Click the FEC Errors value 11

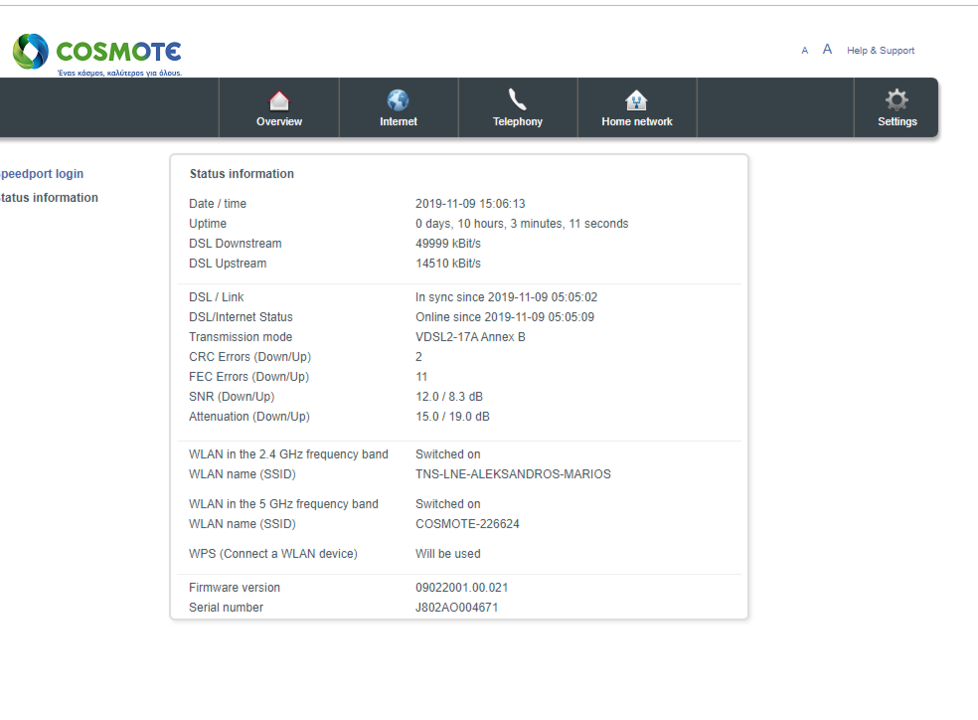click(x=422, y=377)
